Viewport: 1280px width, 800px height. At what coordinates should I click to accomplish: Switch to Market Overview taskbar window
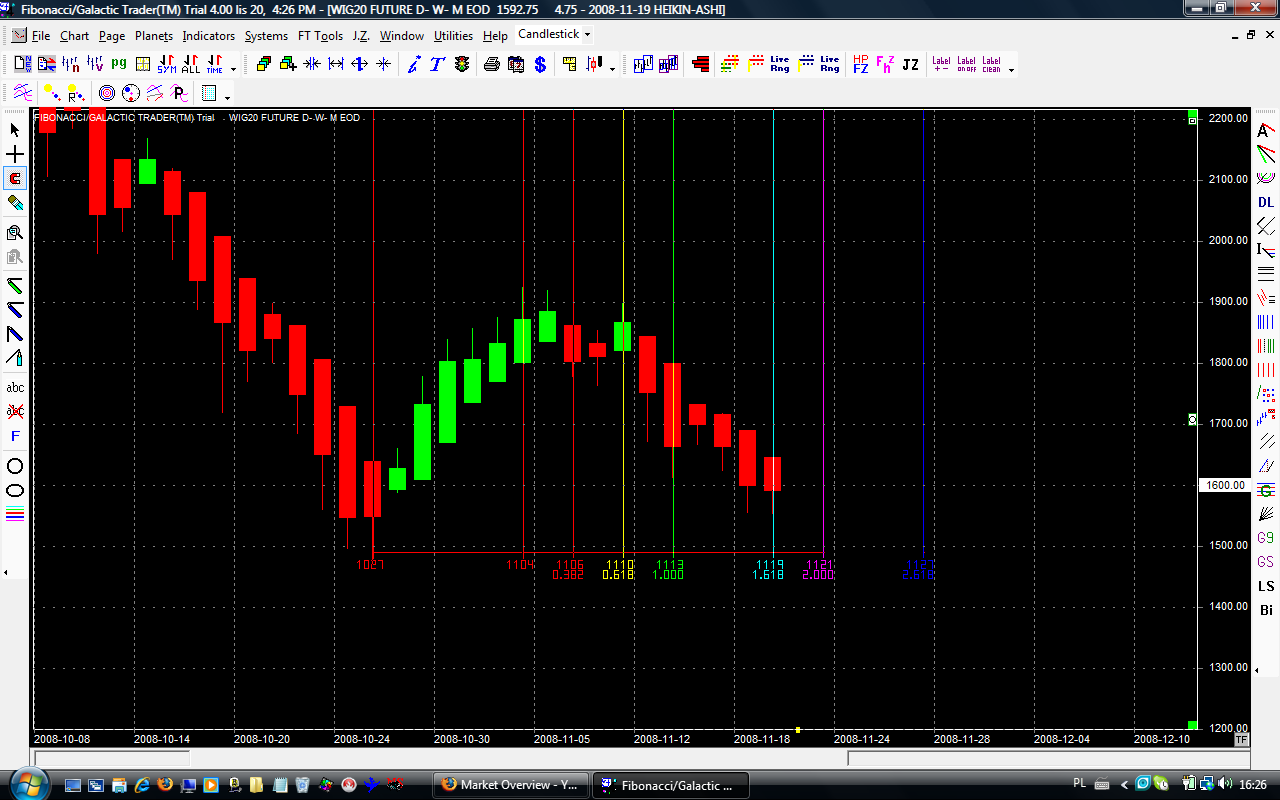[509, 785]
